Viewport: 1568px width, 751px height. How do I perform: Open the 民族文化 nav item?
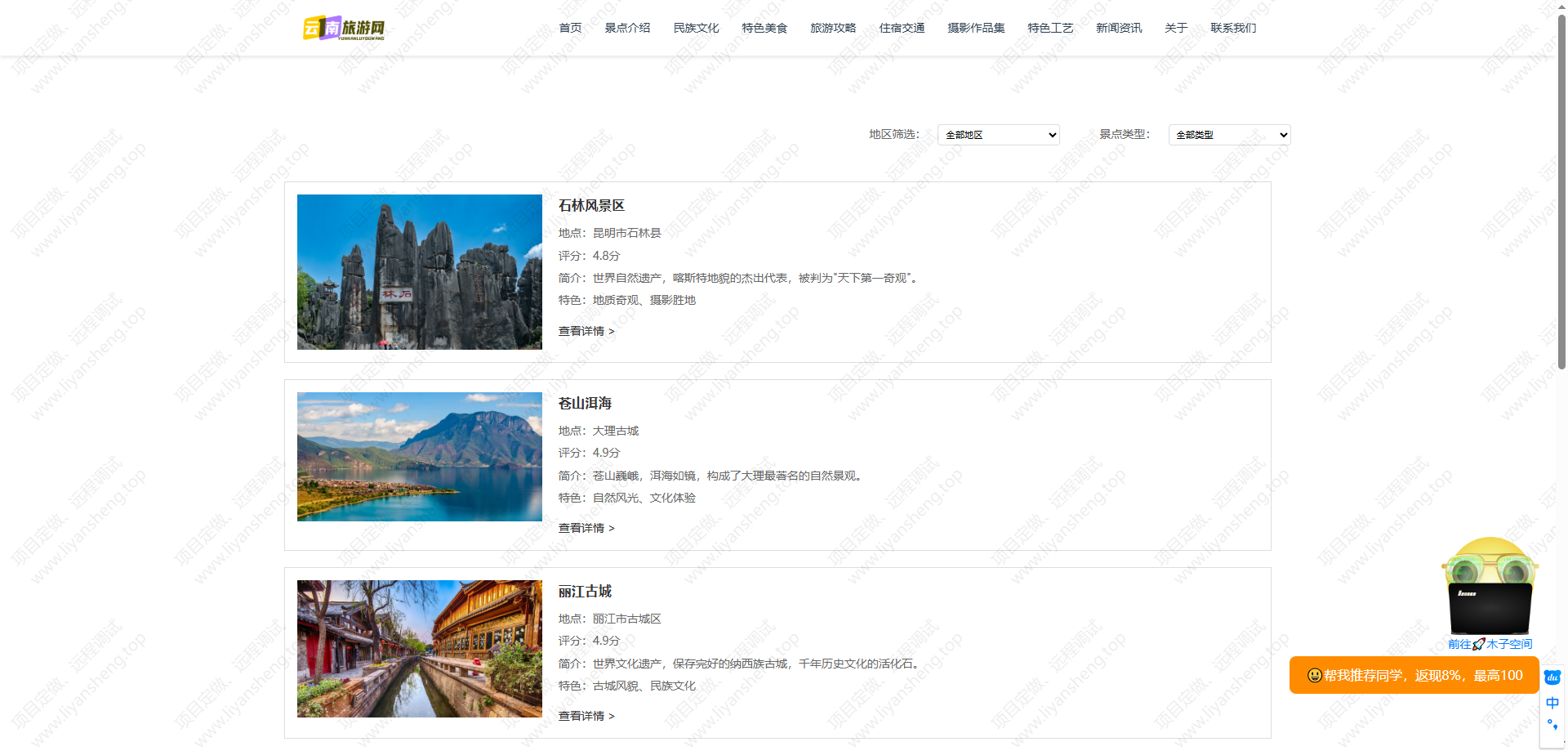click(x=696, y=28)
